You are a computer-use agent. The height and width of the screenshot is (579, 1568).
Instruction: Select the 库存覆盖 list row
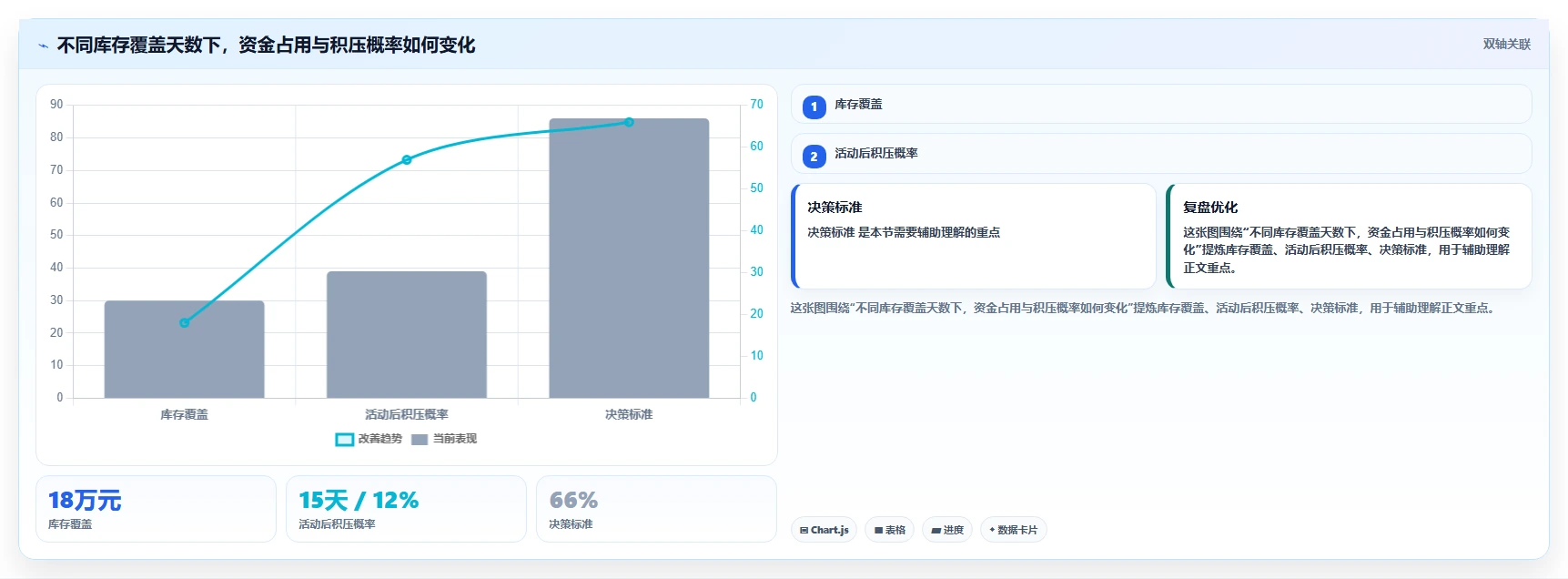[1161, 105]
